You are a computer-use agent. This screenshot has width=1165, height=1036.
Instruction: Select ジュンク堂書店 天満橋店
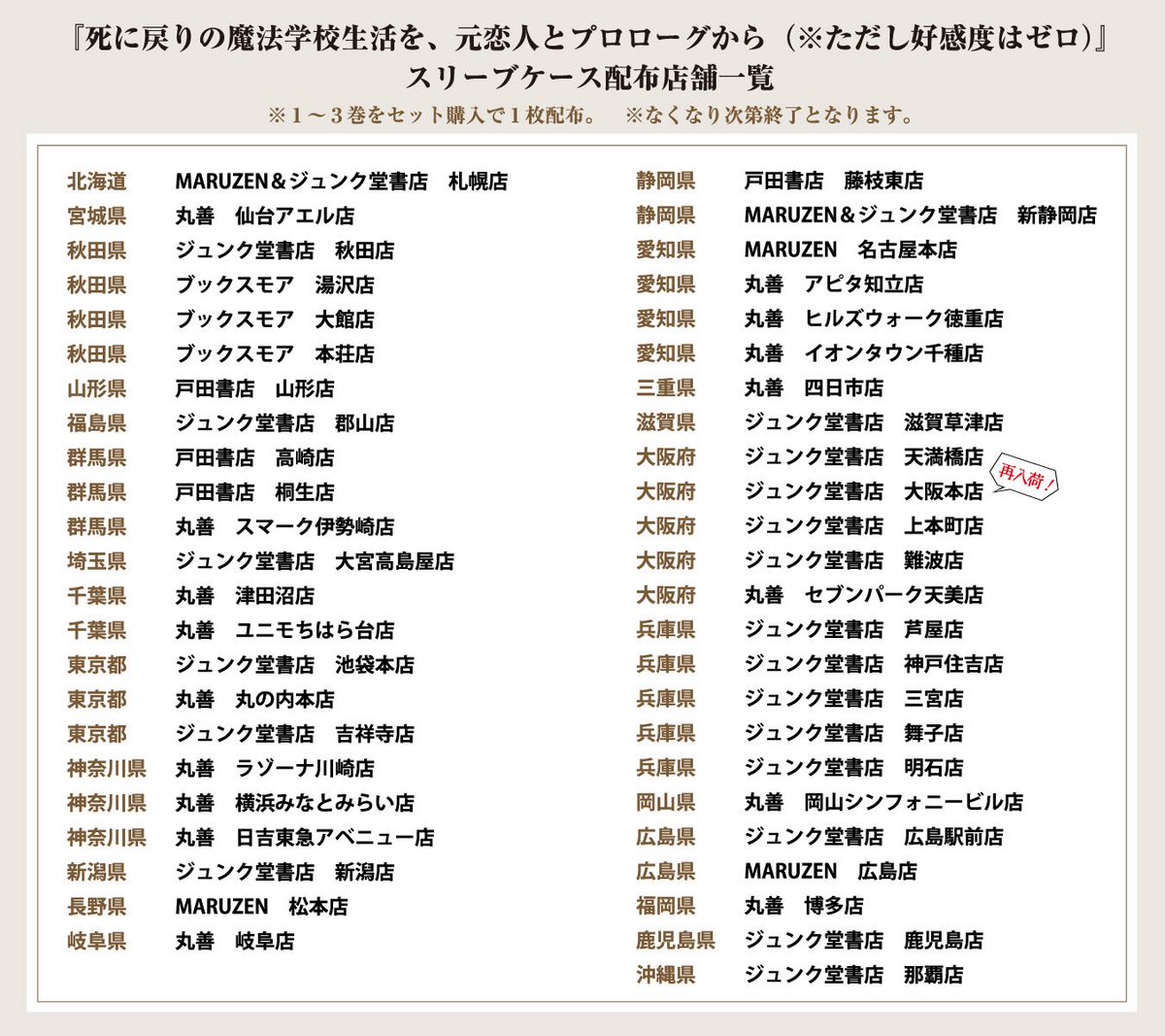(x=864, y=456)
